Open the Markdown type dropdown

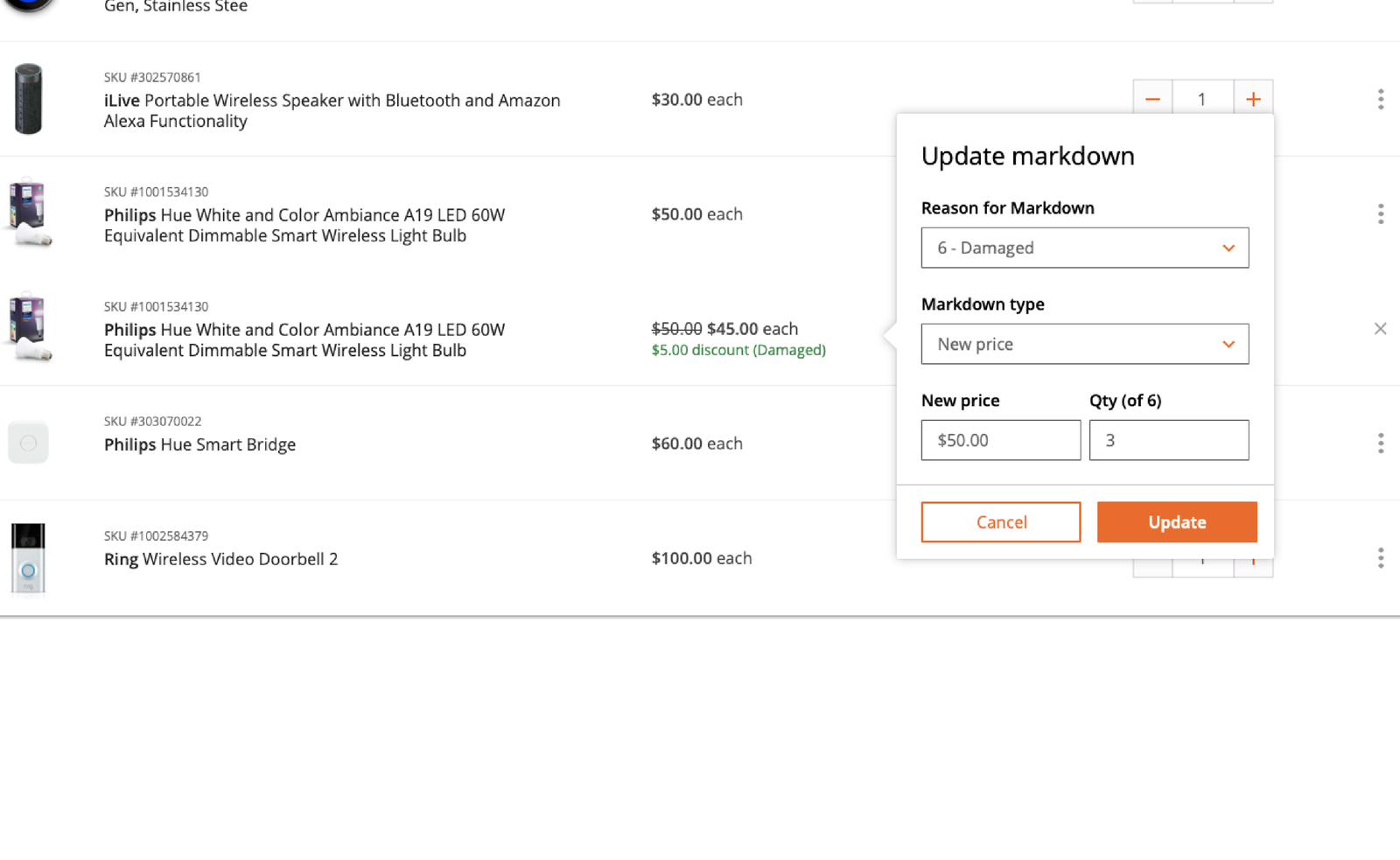(x=1085, y=344)
